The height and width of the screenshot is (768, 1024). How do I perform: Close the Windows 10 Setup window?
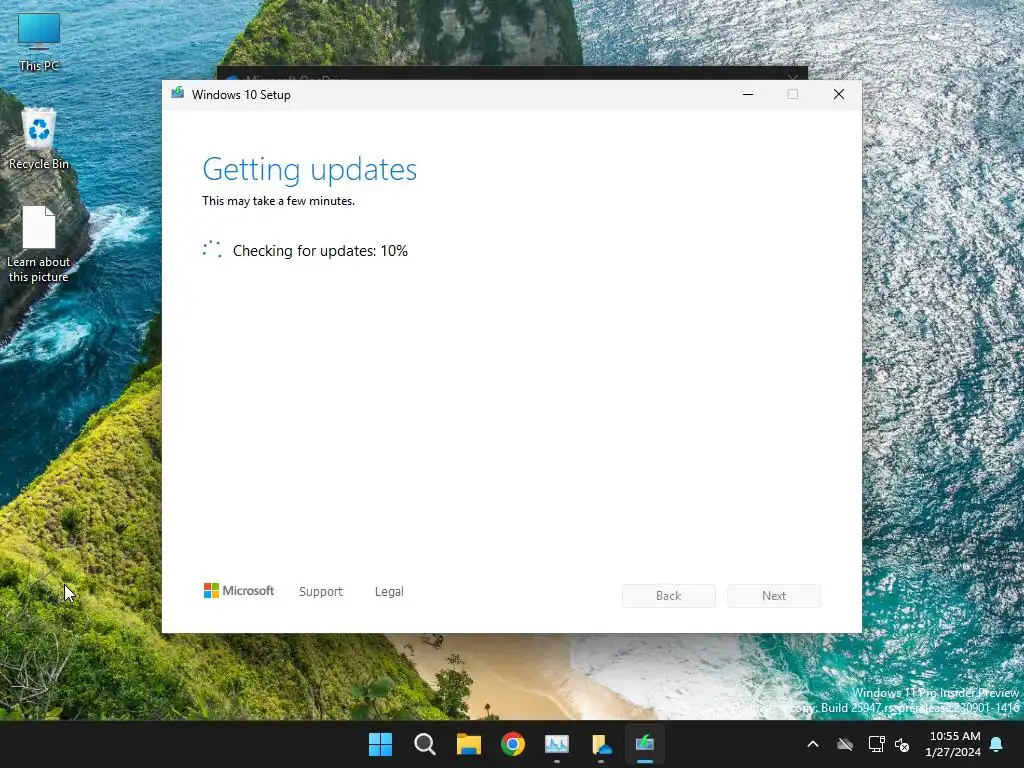coord(839,94)
